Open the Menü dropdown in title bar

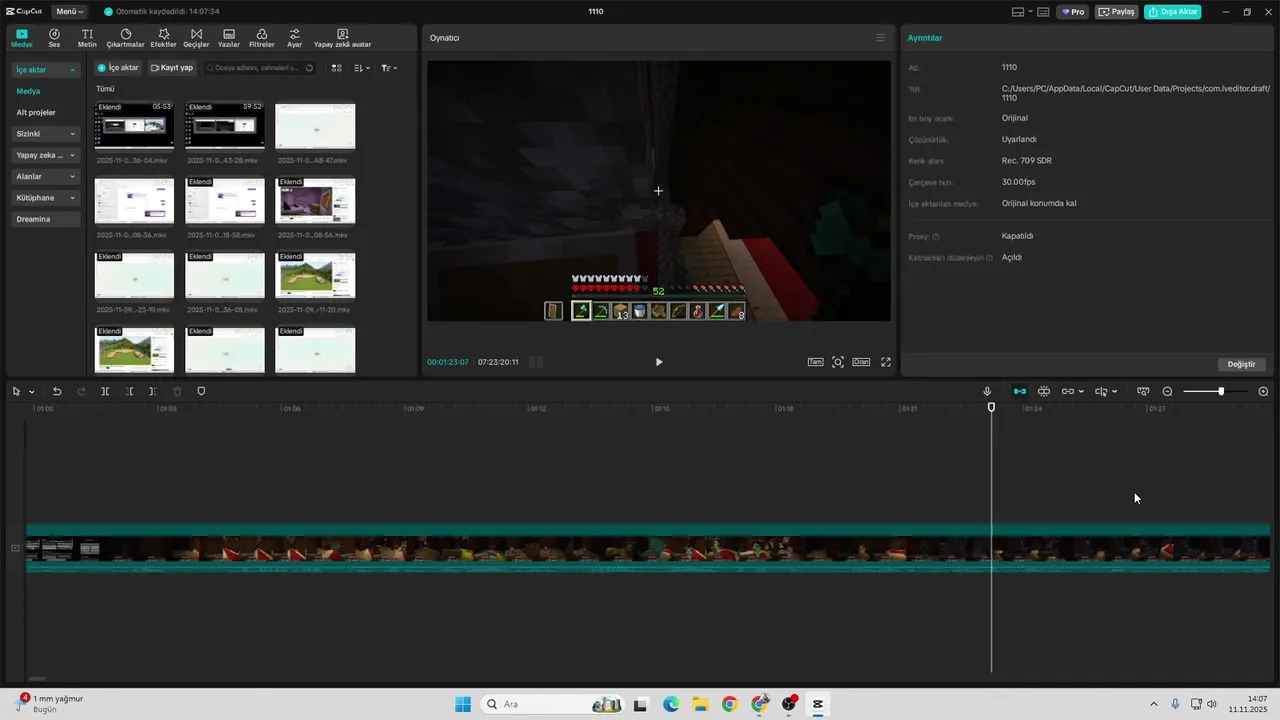point(70,12)
